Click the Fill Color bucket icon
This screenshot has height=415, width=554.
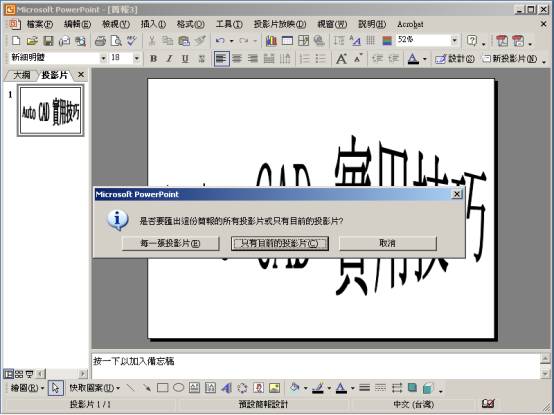click(294, 388)
